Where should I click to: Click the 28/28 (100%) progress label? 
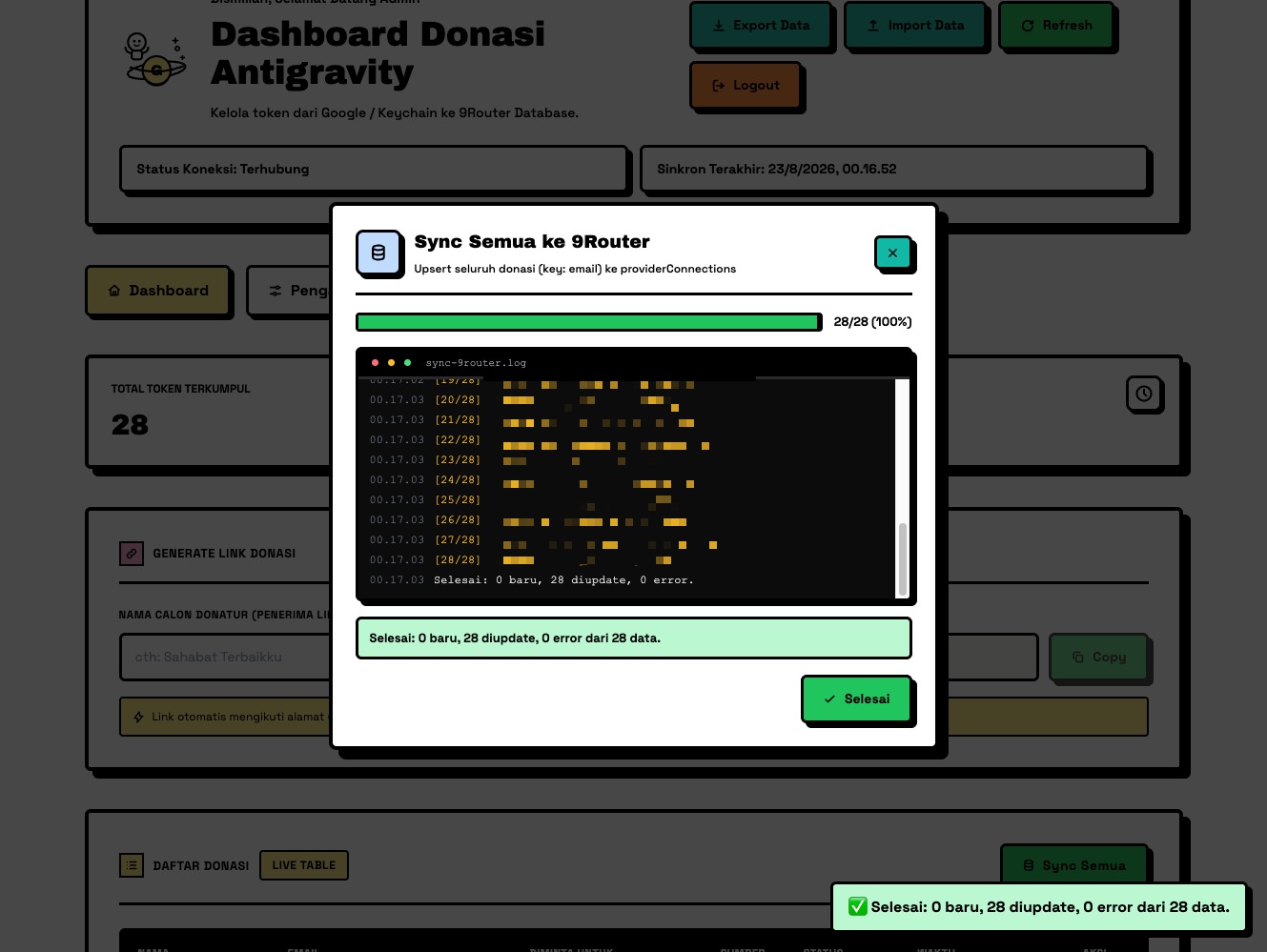coord(872,322)
